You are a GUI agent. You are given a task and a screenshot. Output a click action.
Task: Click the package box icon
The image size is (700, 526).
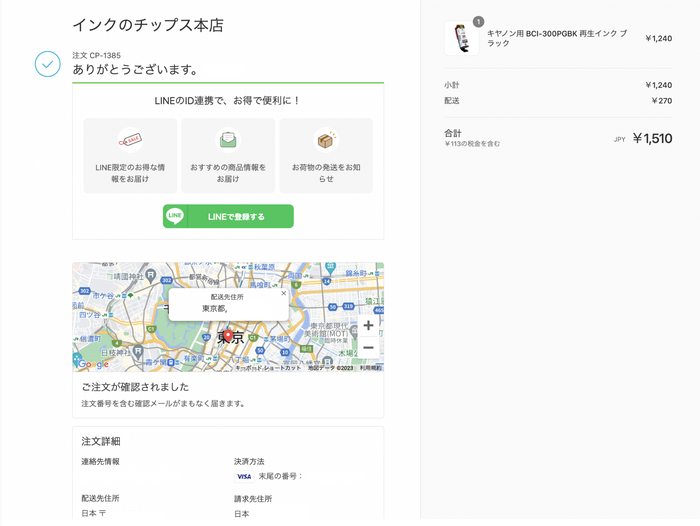click(x=326, y=140)
